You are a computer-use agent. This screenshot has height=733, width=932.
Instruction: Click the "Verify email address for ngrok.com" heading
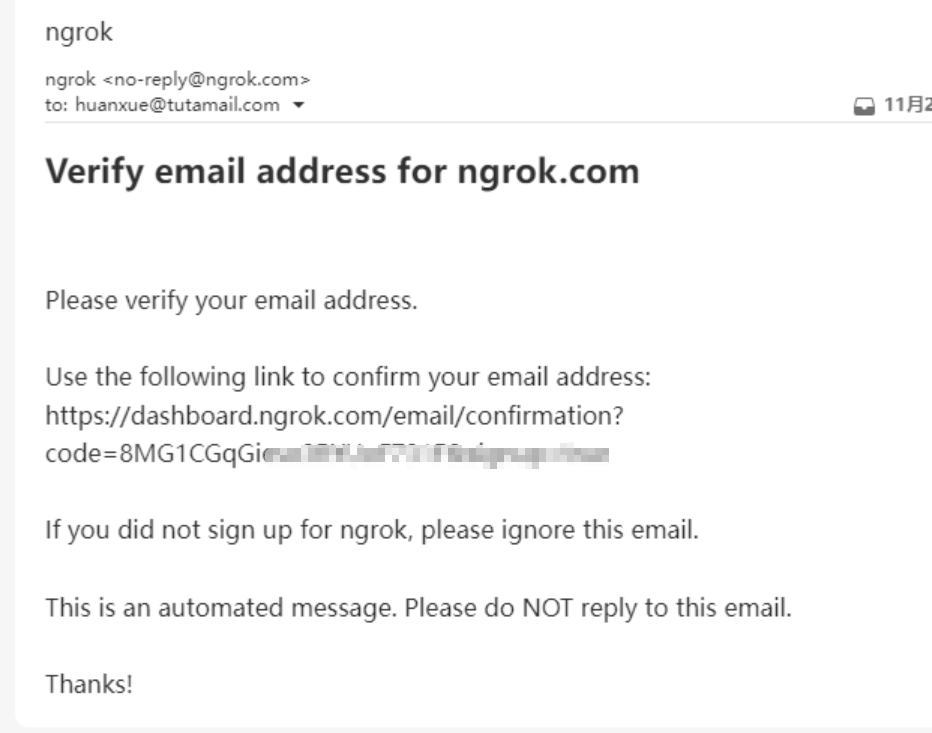point(342,172)
